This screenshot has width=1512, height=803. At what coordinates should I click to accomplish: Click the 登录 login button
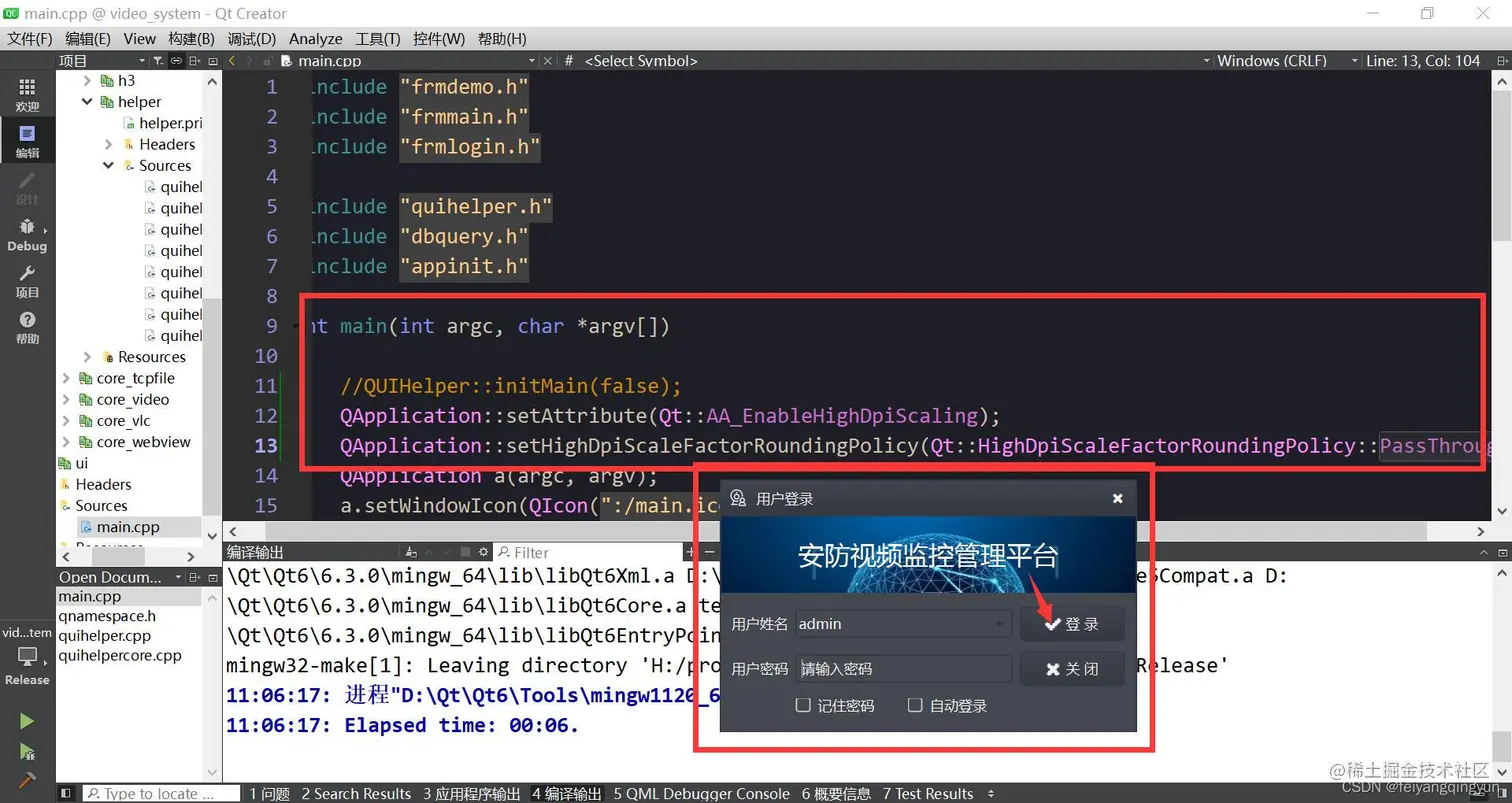point(1073,622)
